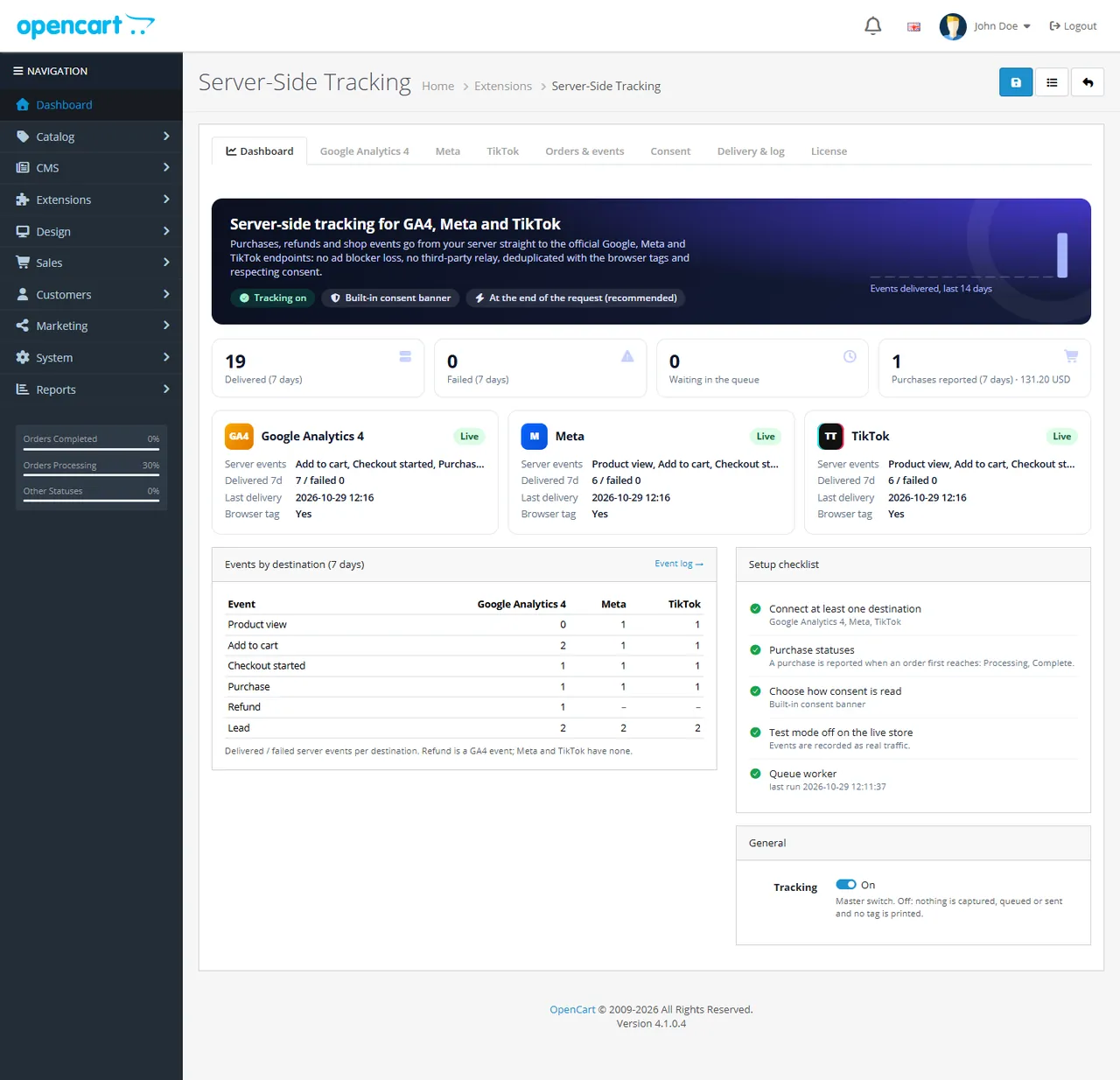Viewport: 1120px width, 1080px height.
Task: Open the John Doe user dropdown
Action: click(1002, 26)
